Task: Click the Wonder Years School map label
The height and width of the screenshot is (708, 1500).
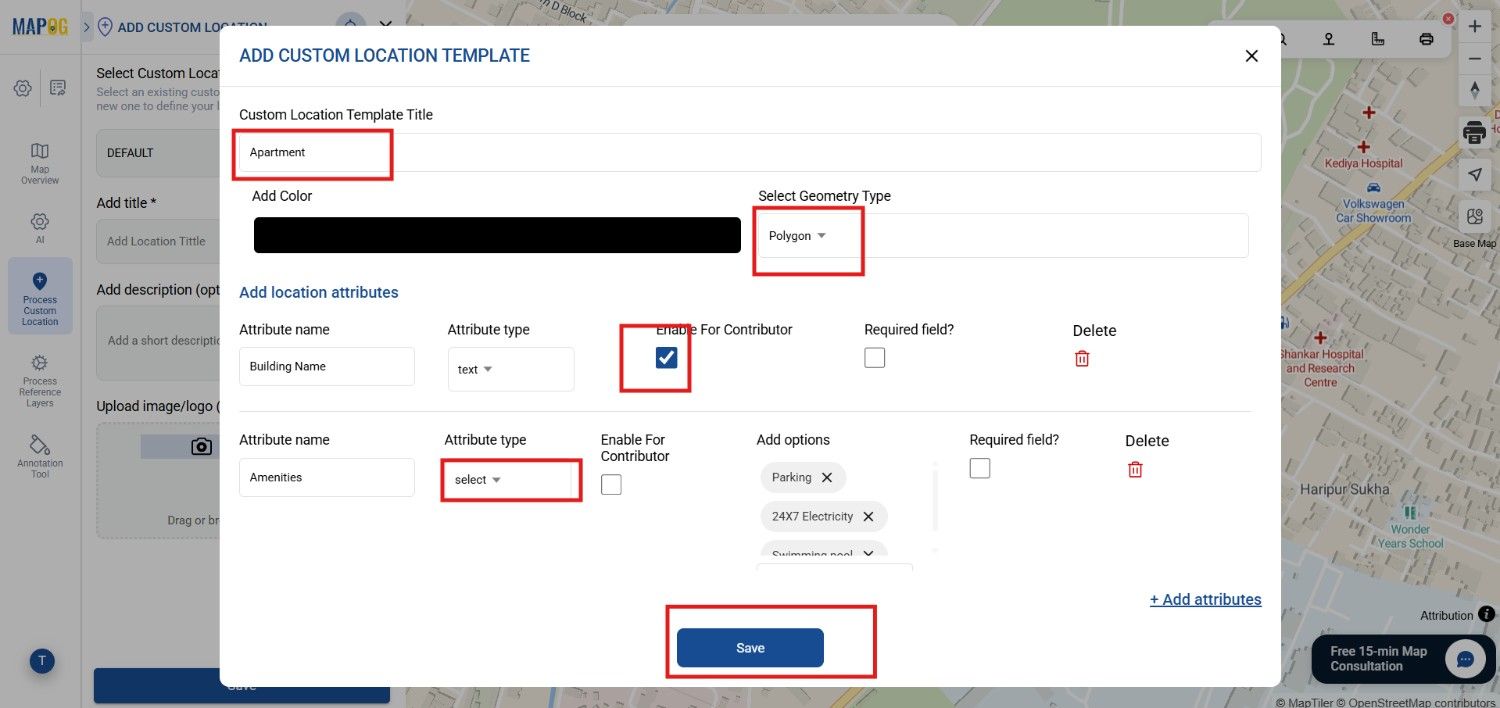Action: pyautogui.click(x=1411, y=536)
